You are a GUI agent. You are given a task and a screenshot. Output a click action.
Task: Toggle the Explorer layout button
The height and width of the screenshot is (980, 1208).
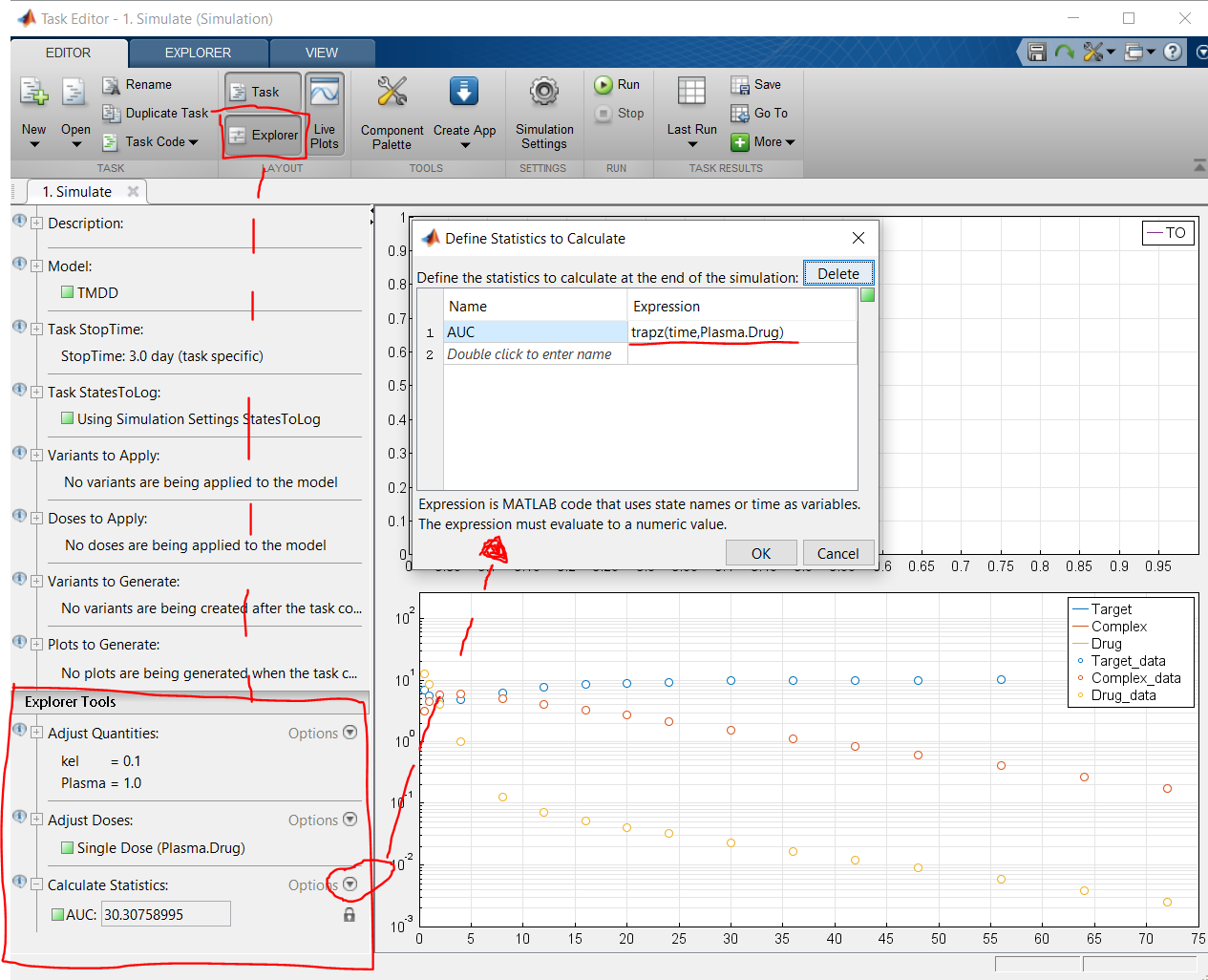[264, 136]
